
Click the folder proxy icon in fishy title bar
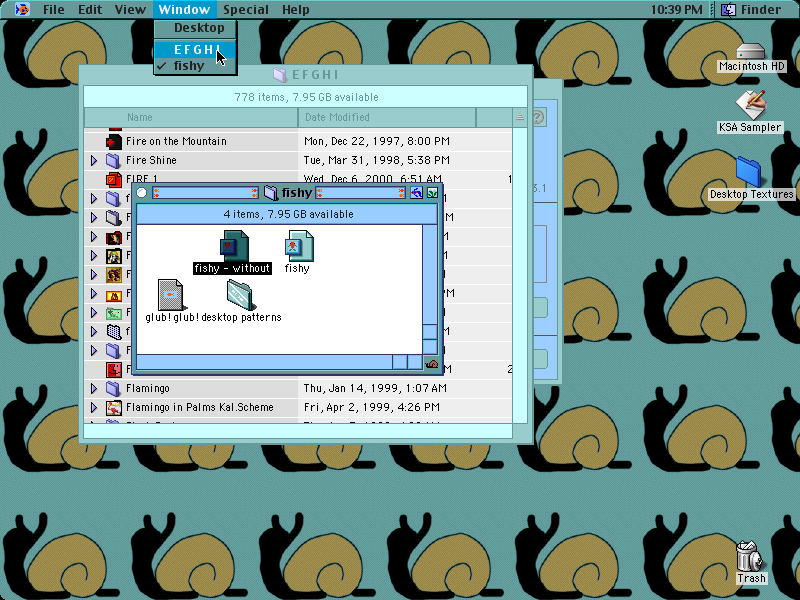tap(271, 193)
